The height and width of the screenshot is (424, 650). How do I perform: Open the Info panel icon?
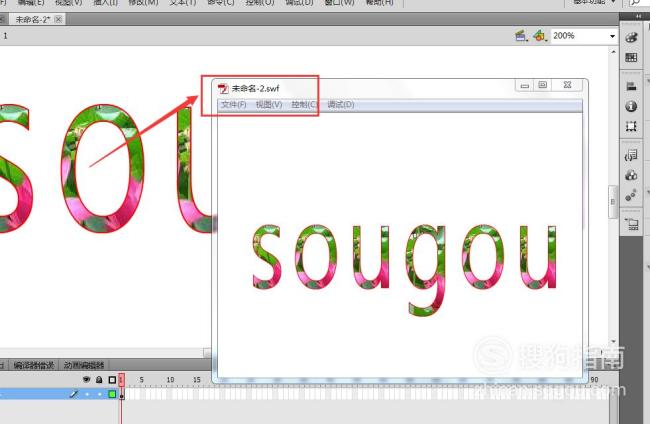pyautogui.click(x=631, y=107)
